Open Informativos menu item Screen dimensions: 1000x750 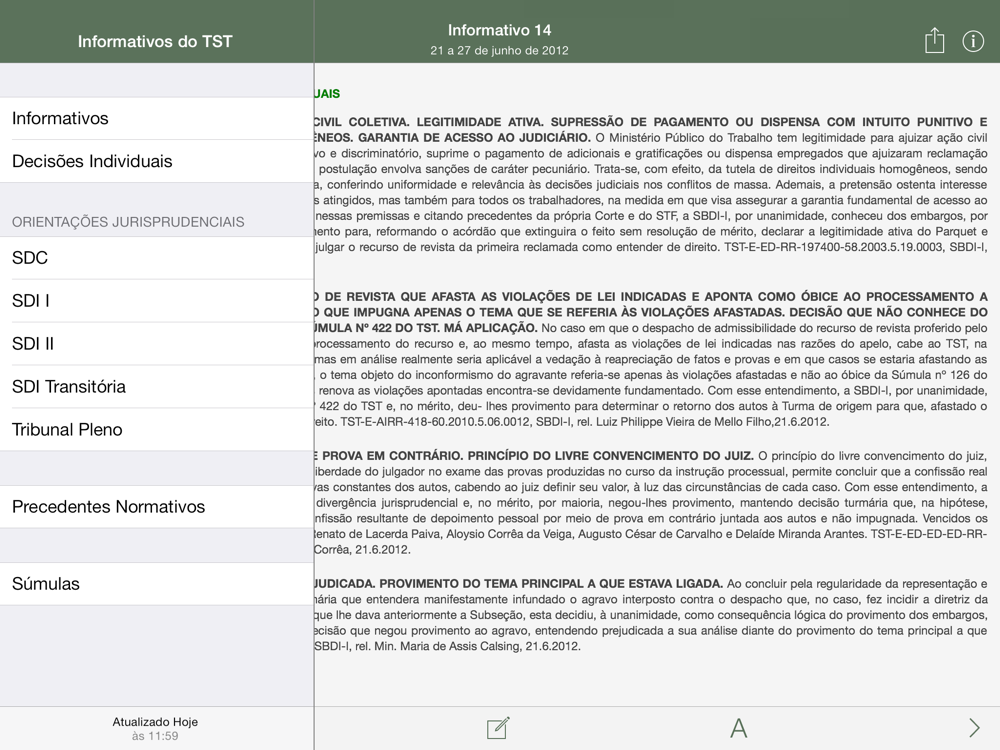pyautogui.click(x=157, y=118)
